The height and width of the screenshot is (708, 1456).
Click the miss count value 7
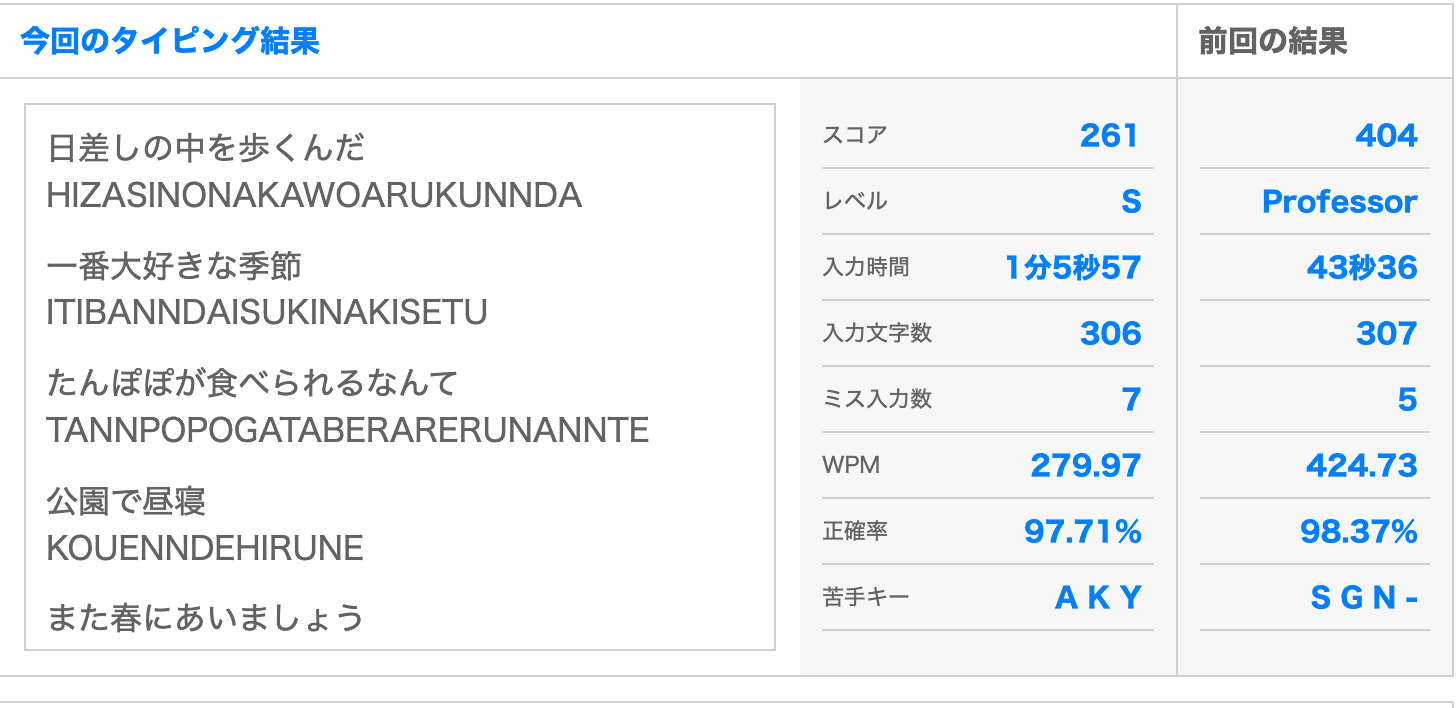pyautogui.click(x=1131, y=399)
